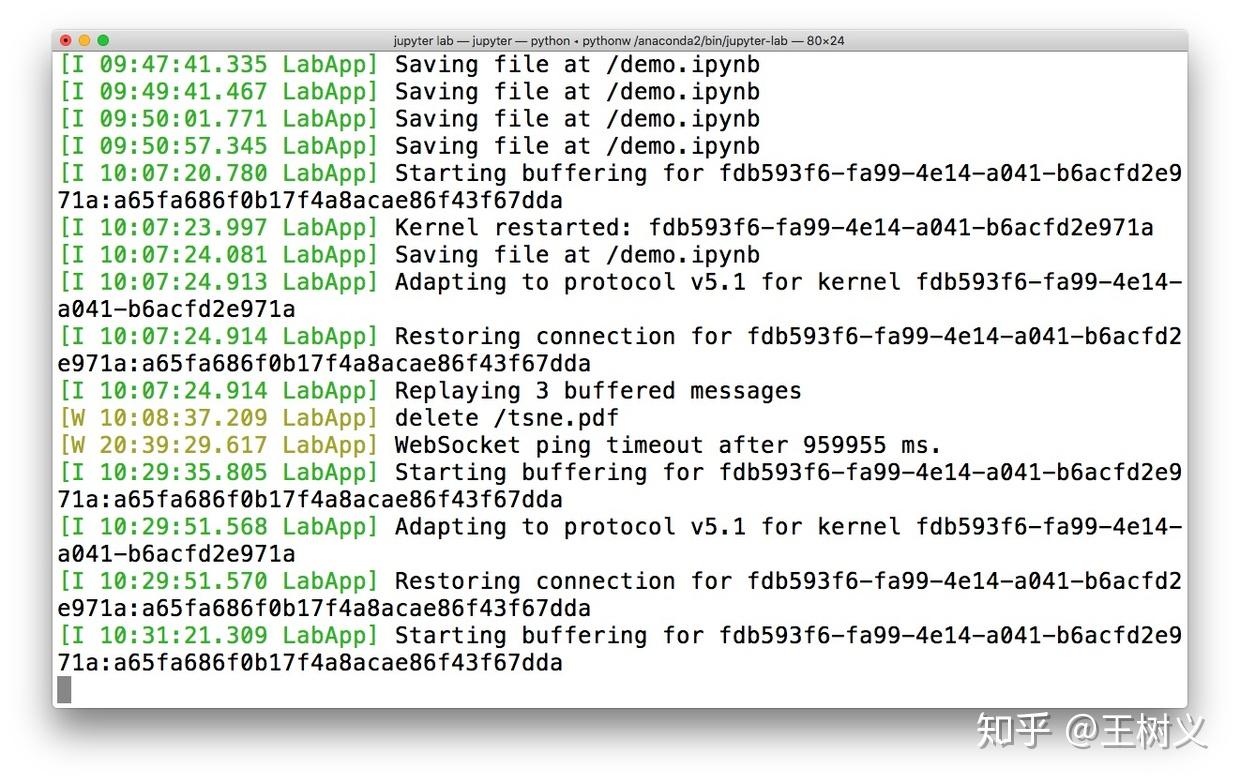
Task: Click log line timestamped 09:49:41.467
Action: coord(410,92)
